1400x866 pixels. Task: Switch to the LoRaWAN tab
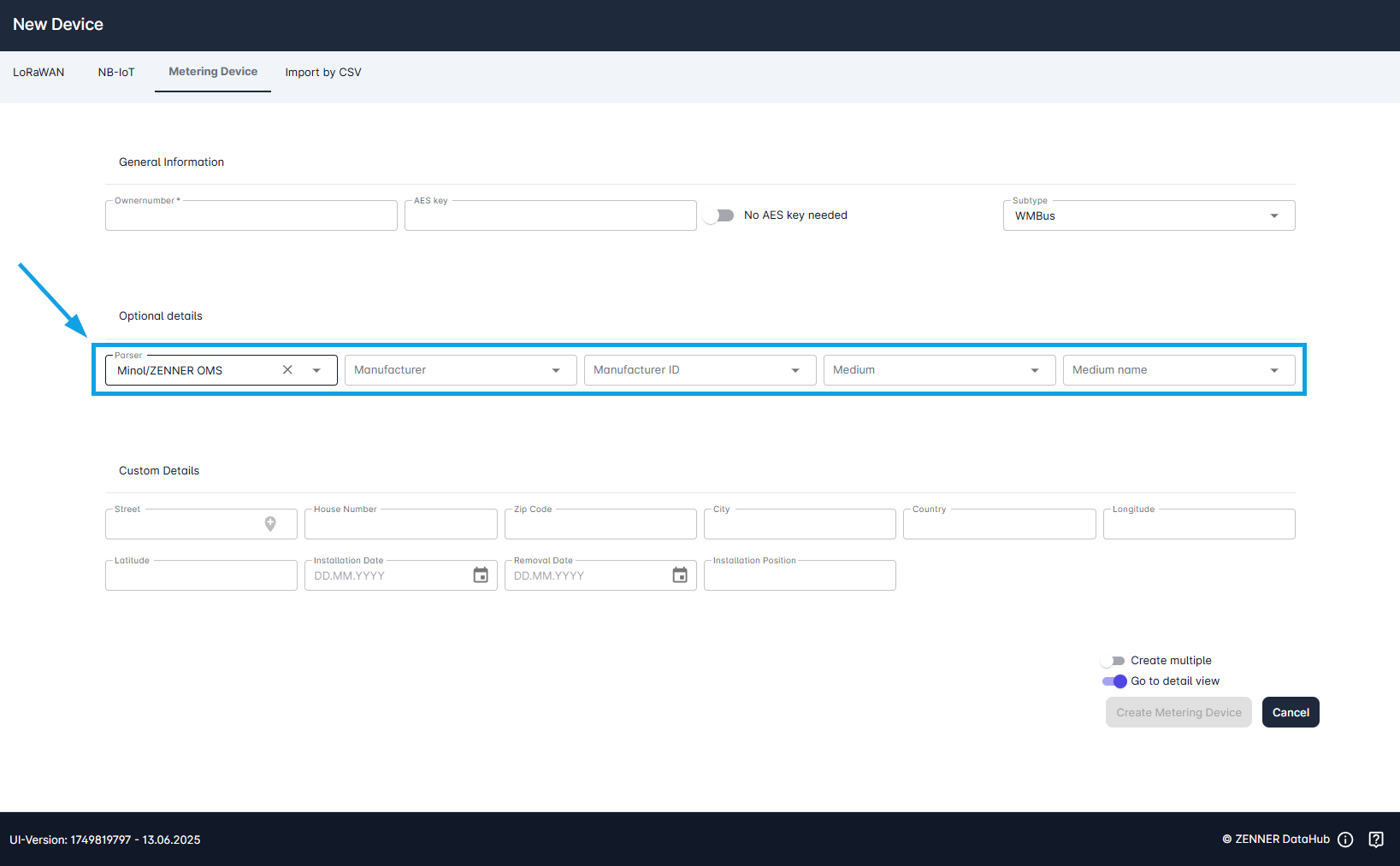point(38,73)
